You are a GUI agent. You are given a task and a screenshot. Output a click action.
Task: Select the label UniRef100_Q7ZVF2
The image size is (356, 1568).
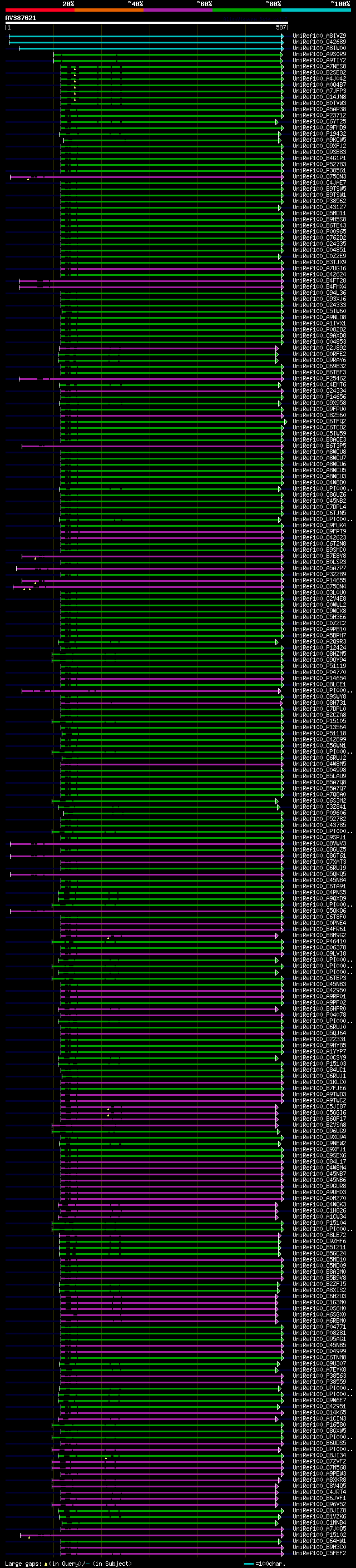[x=319, y=1461]
